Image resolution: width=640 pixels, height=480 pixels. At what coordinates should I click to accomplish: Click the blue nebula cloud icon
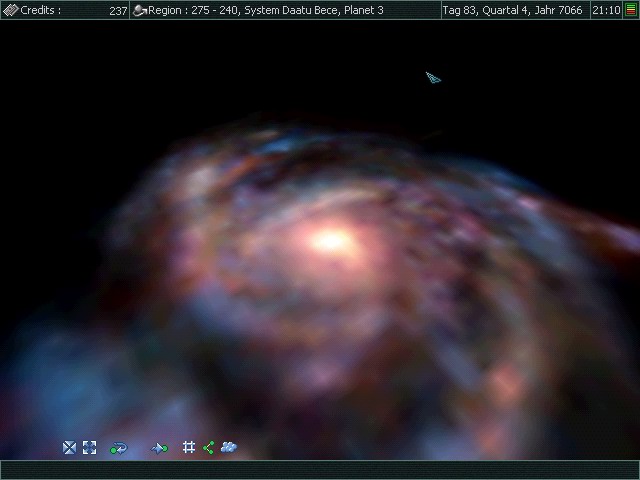(x=229, y=448)
